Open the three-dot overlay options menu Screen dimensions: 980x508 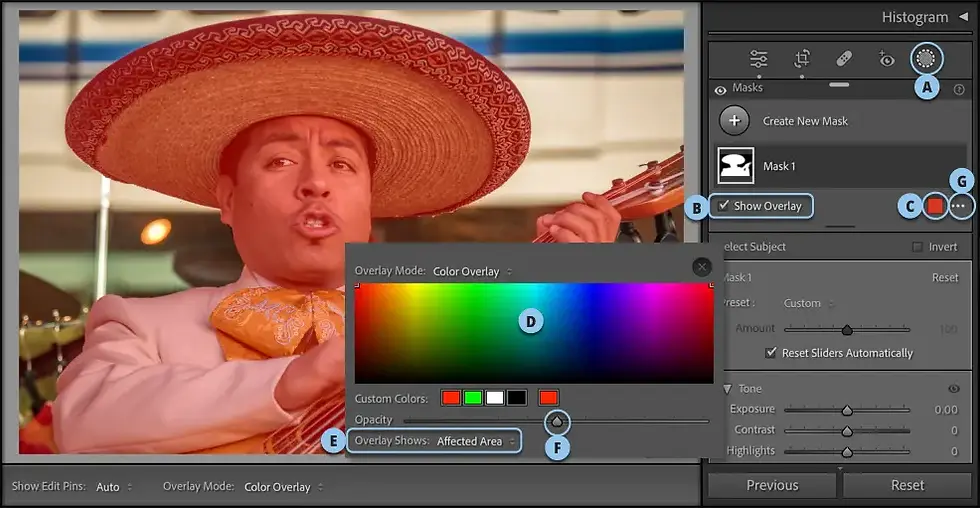pos(961,206)
